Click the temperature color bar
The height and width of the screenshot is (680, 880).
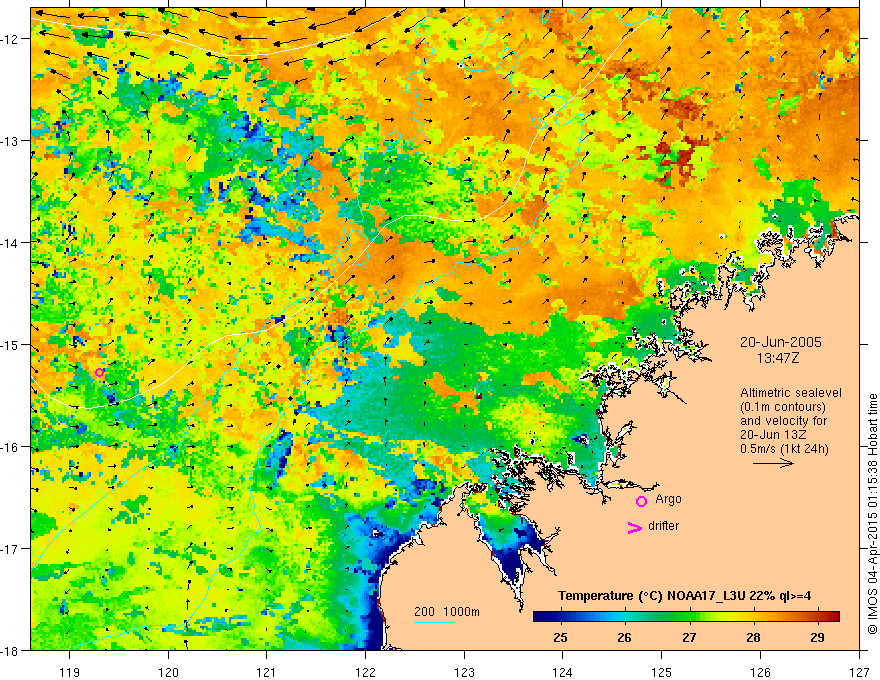tap(686, 617)
